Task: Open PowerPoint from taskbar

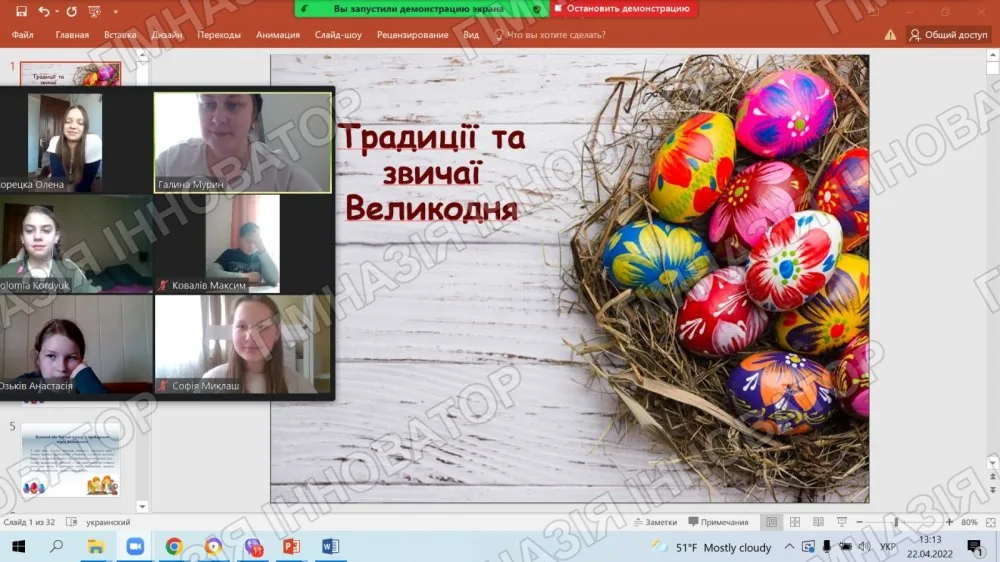Action: click(x=291, y=547)
